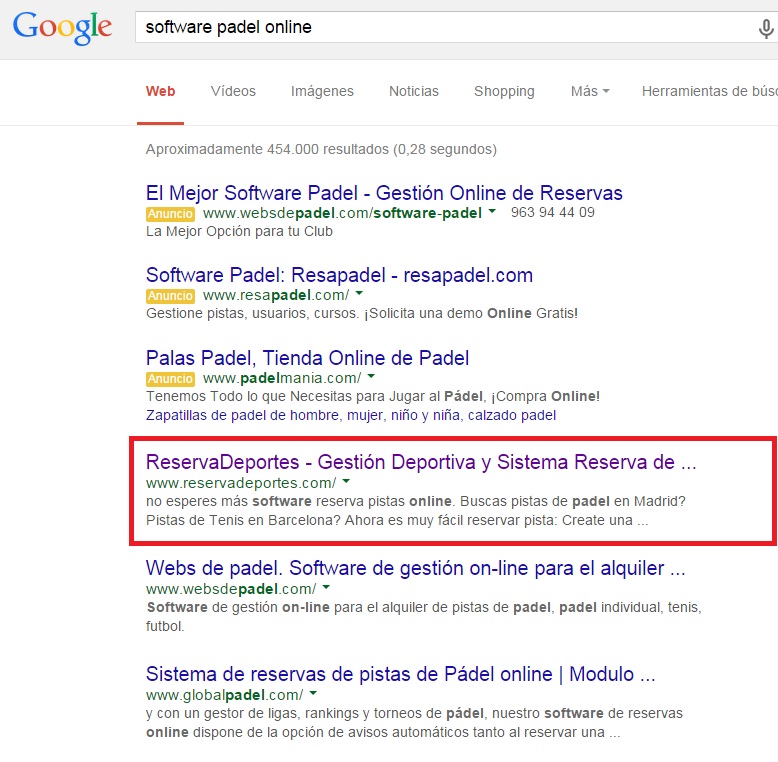Expand arrow next to www.websdepadel.com/ organic URL
Viewport: 778px width, 762px height.
point(326,587)
